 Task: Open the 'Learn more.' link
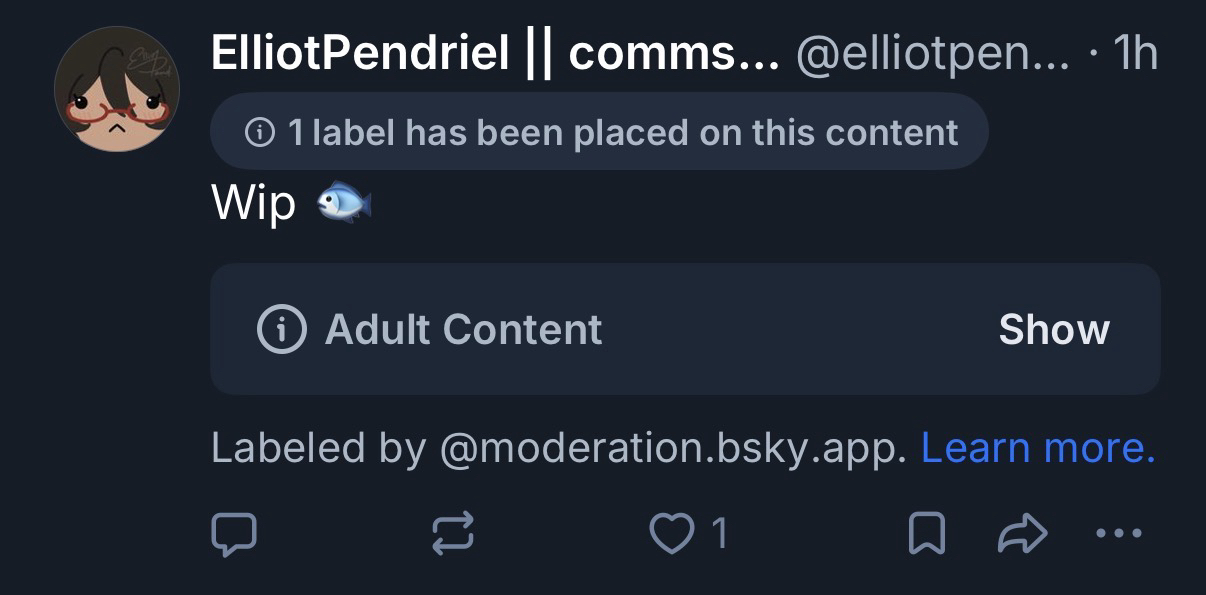1037,448
